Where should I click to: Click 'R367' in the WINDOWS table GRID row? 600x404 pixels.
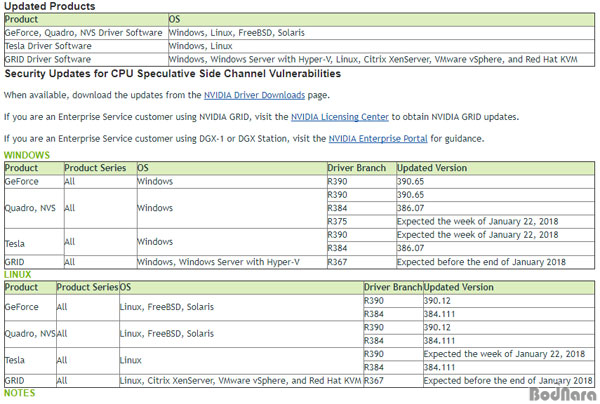pos(362,262)
